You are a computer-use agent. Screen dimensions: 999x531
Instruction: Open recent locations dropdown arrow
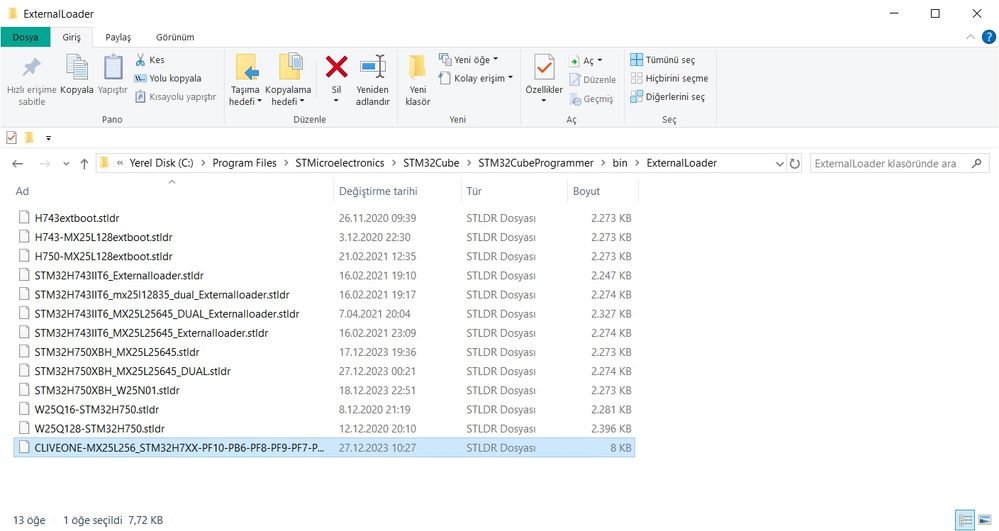66,164
